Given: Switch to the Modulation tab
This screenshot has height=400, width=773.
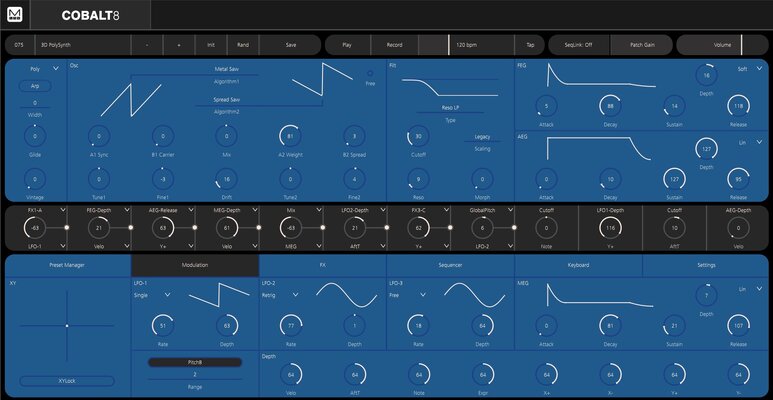Looking at the screenshot, I should 195,265.
